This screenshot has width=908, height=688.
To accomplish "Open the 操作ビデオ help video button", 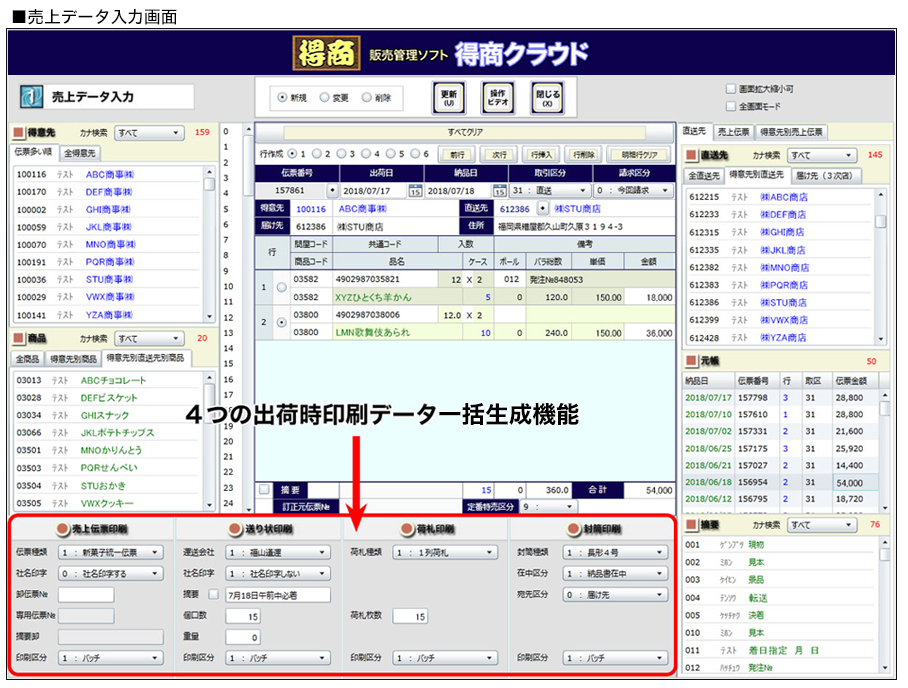I will click(498, 97).
